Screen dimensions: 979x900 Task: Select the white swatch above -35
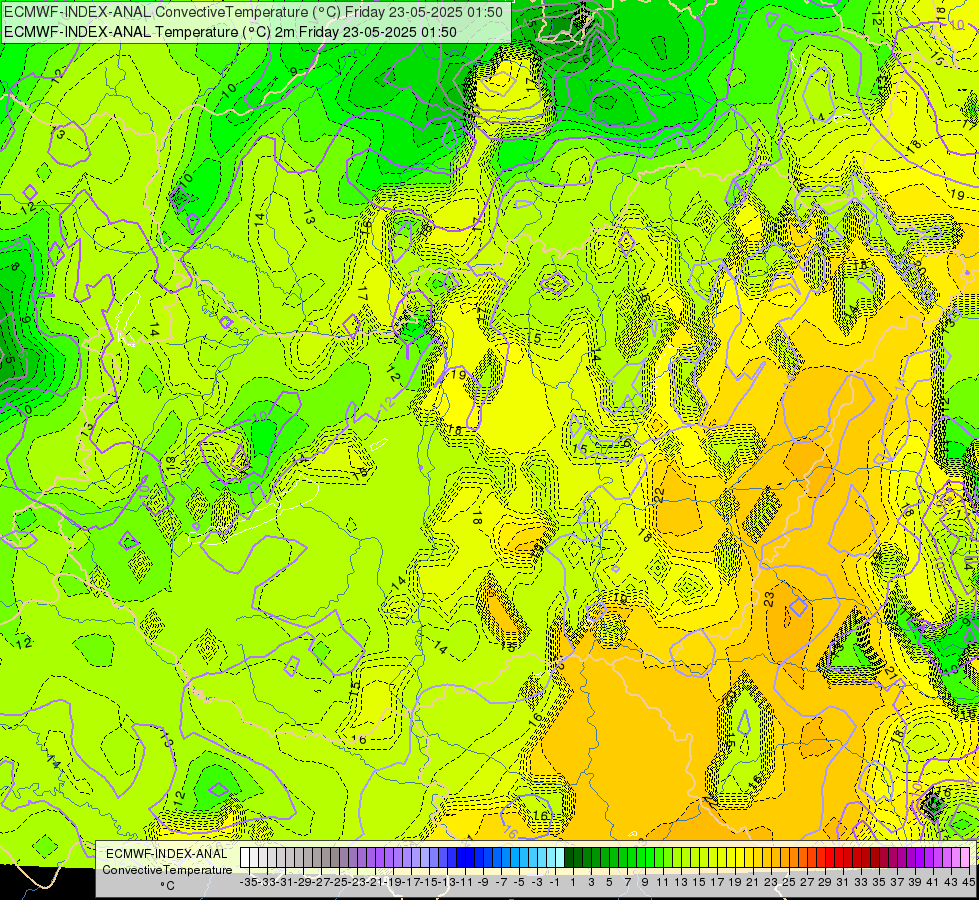(245, 858)
